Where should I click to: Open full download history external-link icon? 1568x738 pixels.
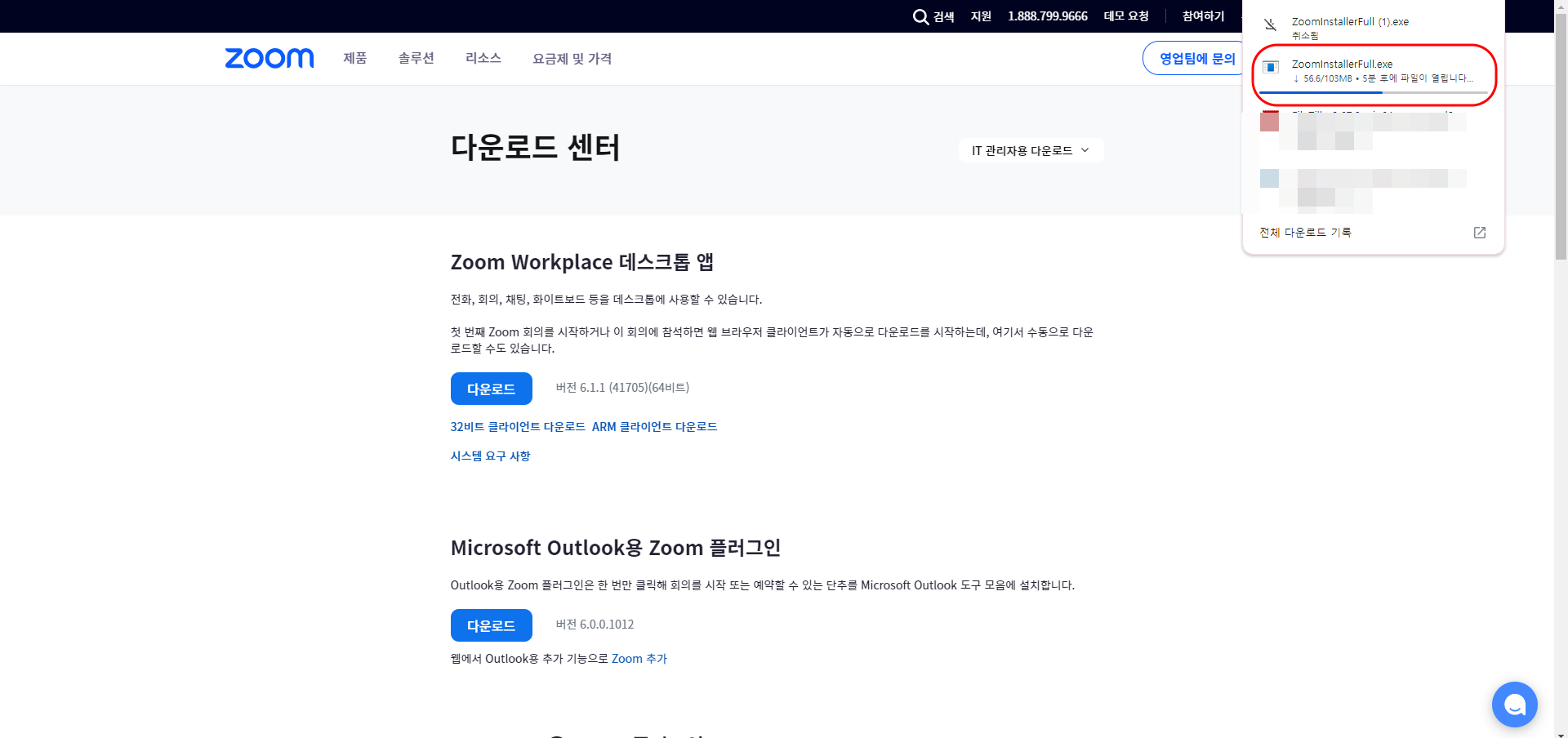tap(1480, 233)
